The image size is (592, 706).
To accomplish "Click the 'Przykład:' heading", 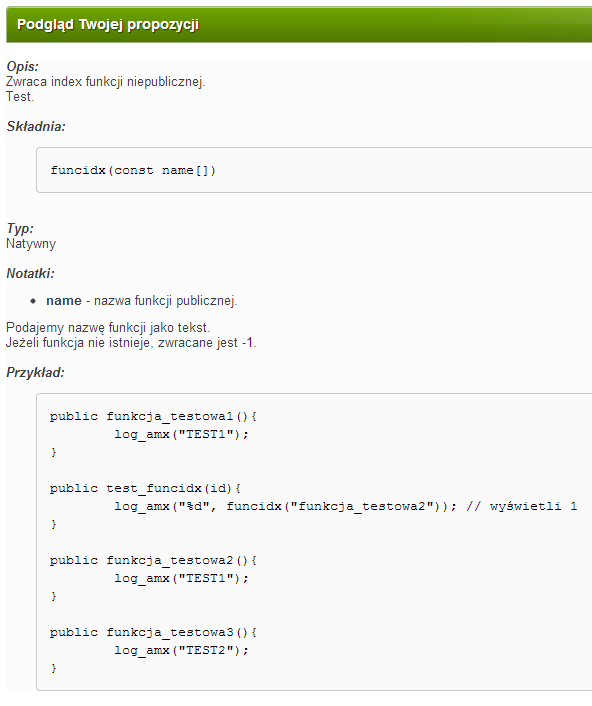I will [36, 373].
